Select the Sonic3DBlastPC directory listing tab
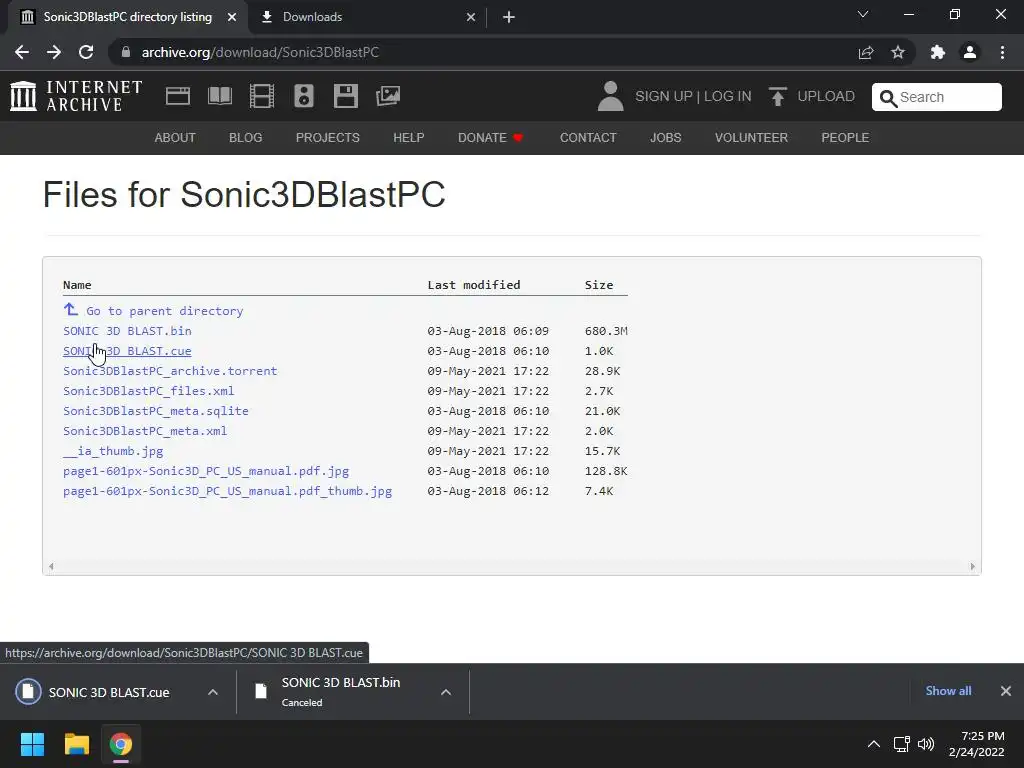1024x768 pixels. point(127,17)
